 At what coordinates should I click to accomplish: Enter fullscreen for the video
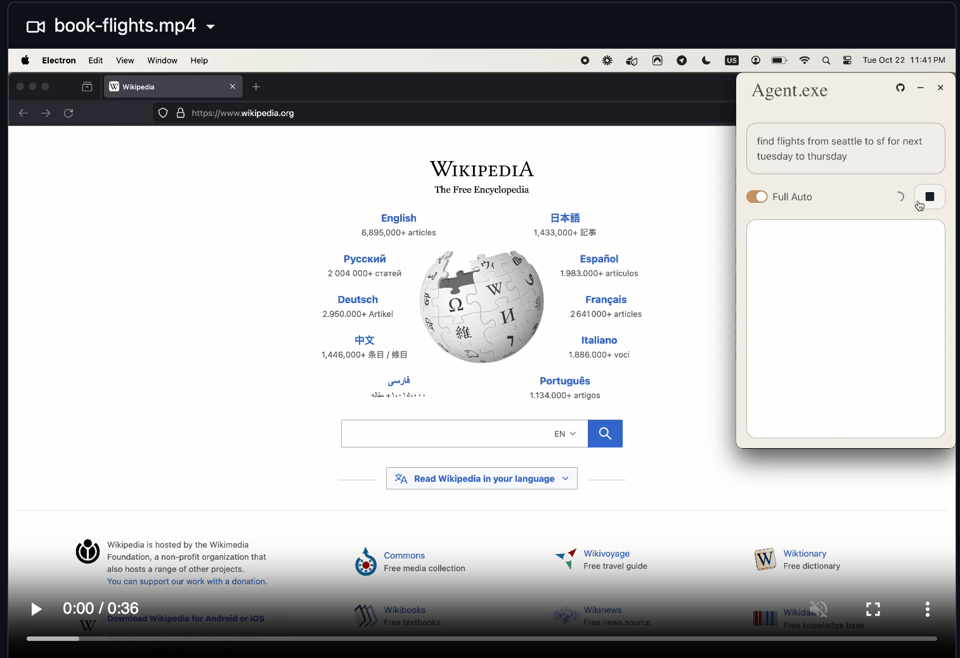[873, 609]
